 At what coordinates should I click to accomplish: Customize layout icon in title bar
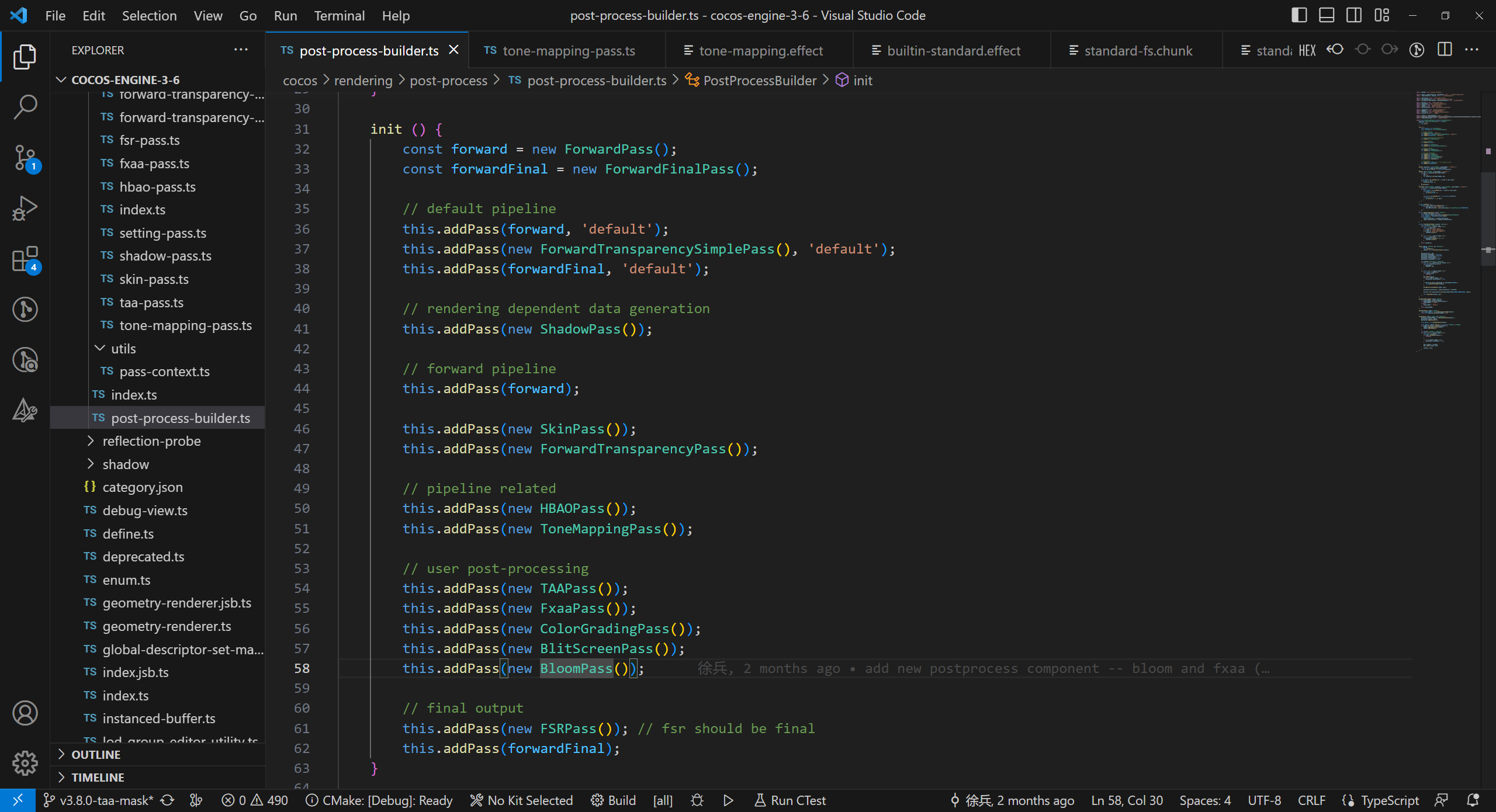click(1382, 15)
